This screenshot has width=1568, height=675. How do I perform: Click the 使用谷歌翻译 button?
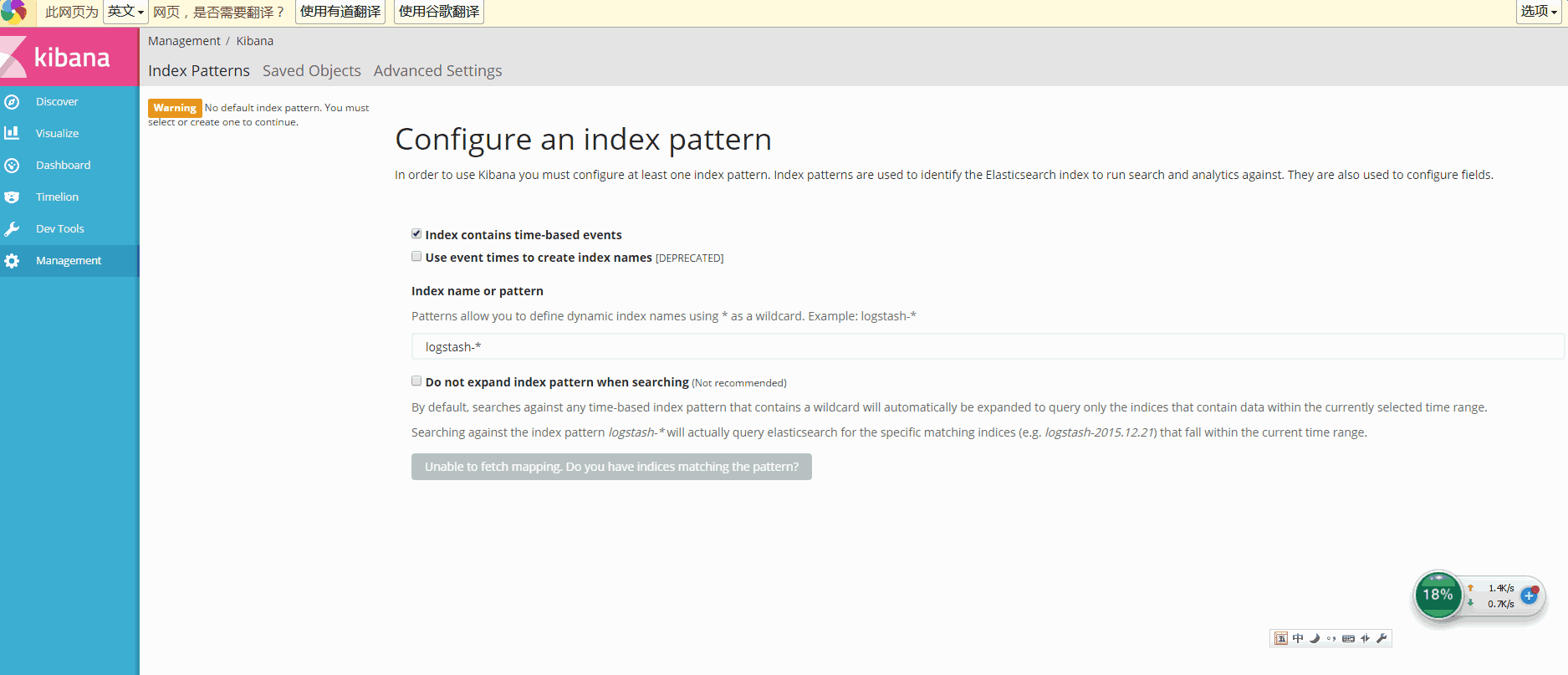[x=439, y=12]
